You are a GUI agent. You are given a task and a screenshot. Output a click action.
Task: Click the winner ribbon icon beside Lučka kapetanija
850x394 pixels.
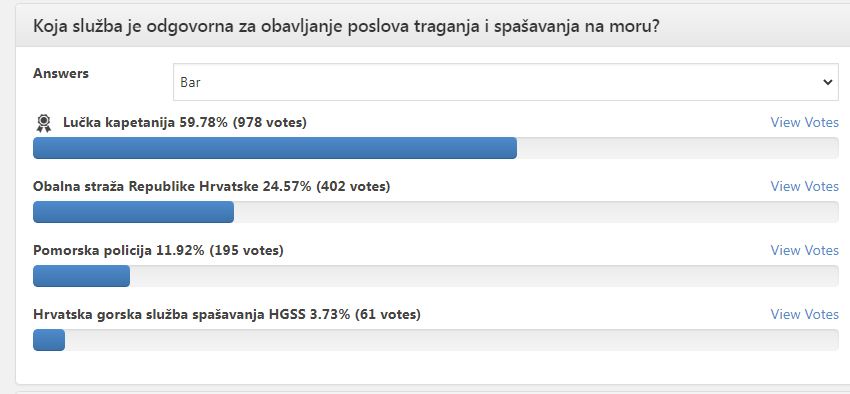click(43, 124)
